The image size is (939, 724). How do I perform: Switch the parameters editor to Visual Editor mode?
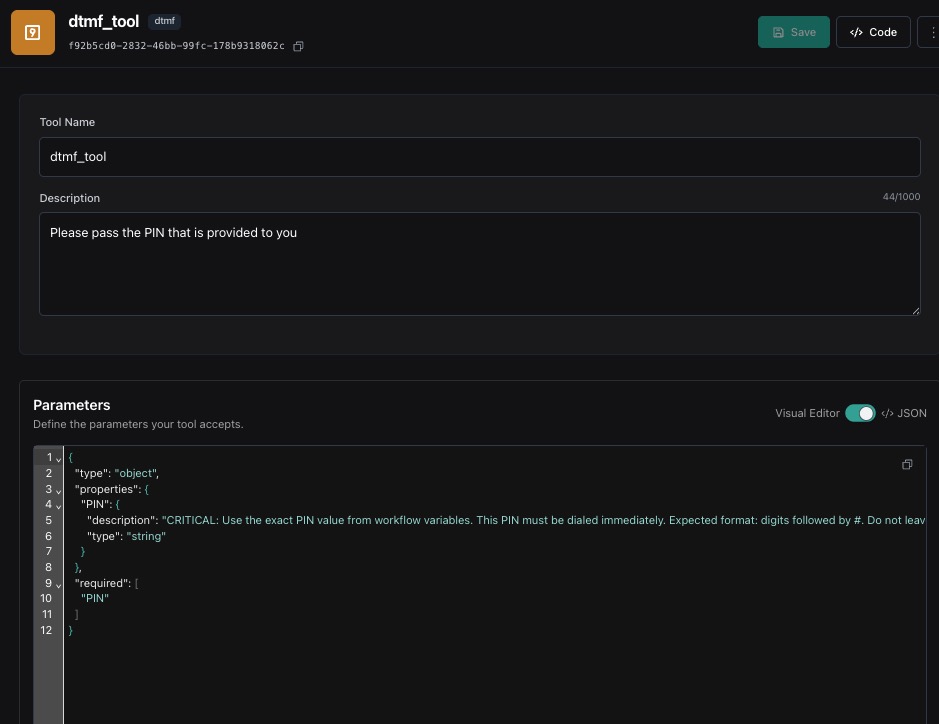tap(860, 413)
